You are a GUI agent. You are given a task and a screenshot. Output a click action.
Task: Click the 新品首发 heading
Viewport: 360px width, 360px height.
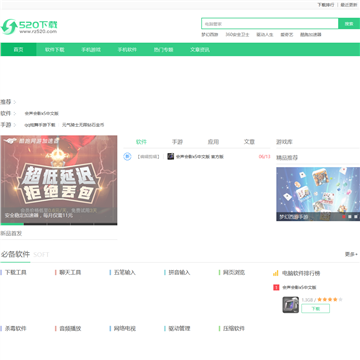click(11, 233)
